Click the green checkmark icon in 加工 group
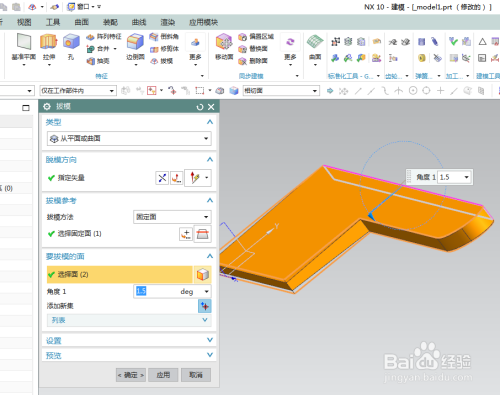The image size is (500, 395). [x=453, y=41]
